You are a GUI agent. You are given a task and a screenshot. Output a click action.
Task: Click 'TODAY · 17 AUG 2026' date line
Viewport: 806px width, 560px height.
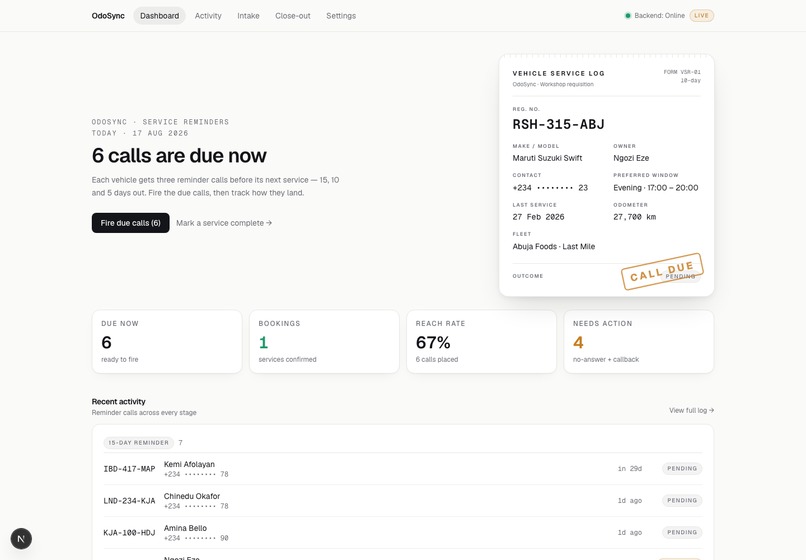coord(140,133)
